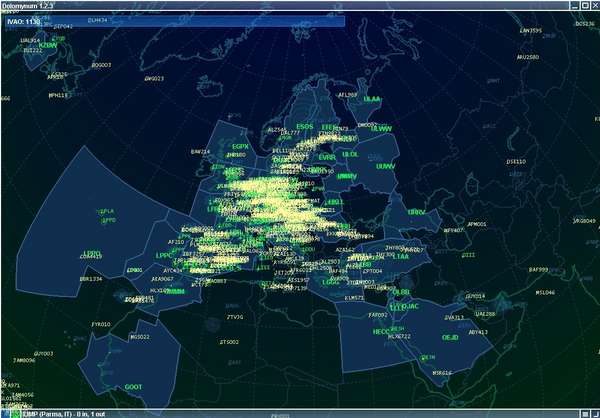Select aircraft MSL046 on the map
This screenshot has width=600, height=418.
click(545, 293)
